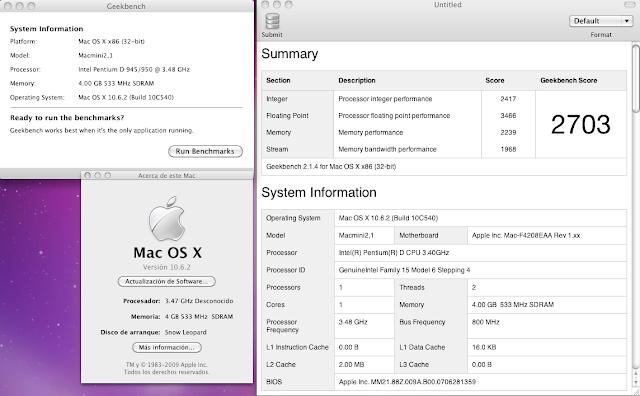Click 3.47 GHz Desconocido processor text
The image size is (640, 396).
click(199, 301)
